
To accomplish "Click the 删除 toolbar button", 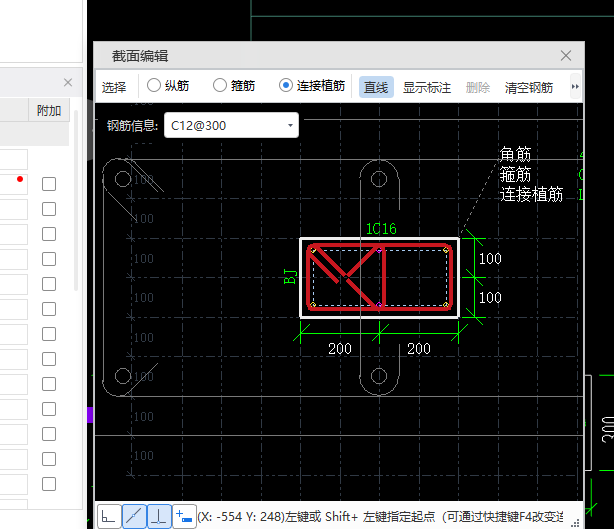I will click(478, 87).
